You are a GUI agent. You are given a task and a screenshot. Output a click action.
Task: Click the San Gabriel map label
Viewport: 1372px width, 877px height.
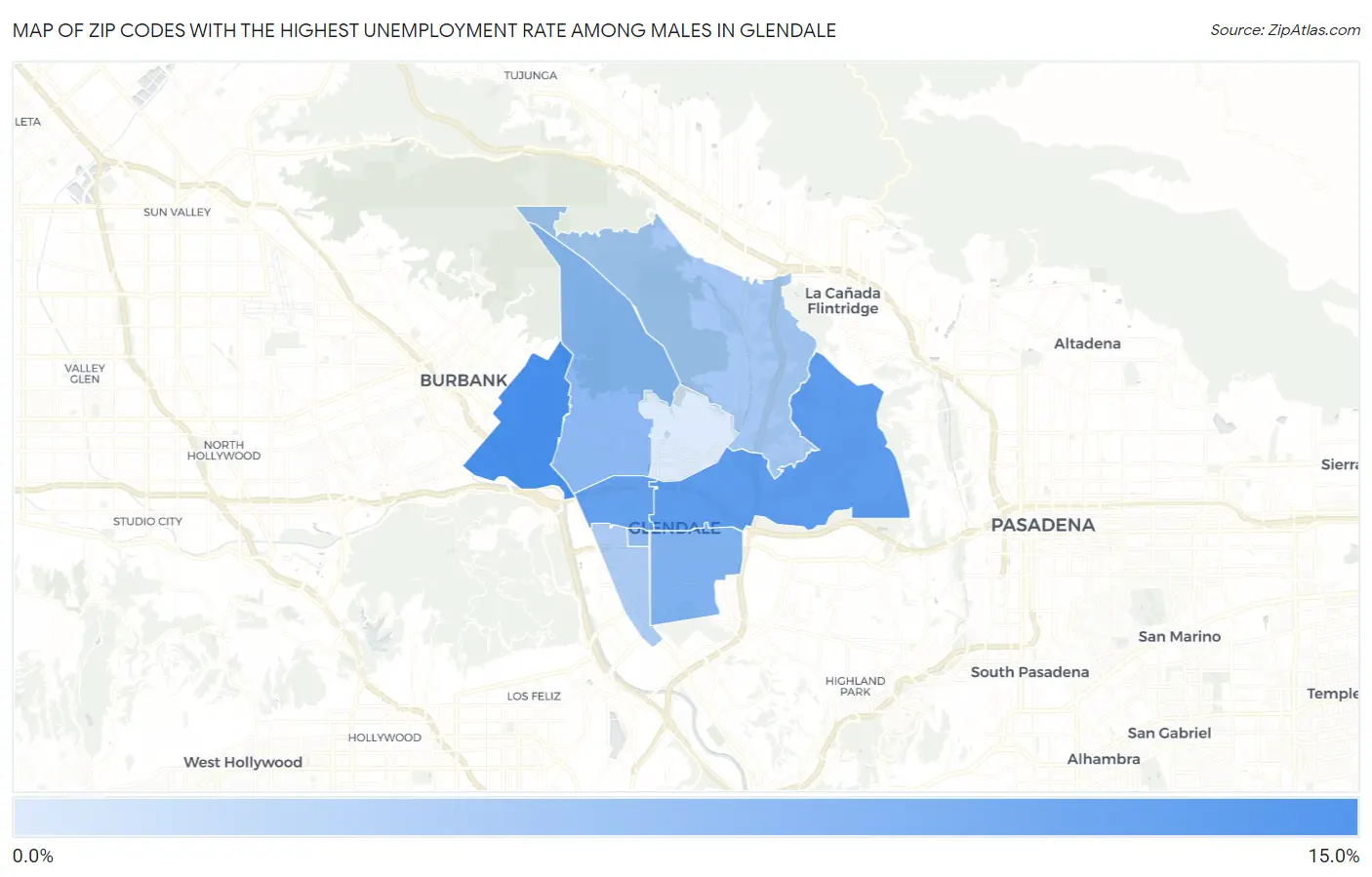click(1169, 733)
